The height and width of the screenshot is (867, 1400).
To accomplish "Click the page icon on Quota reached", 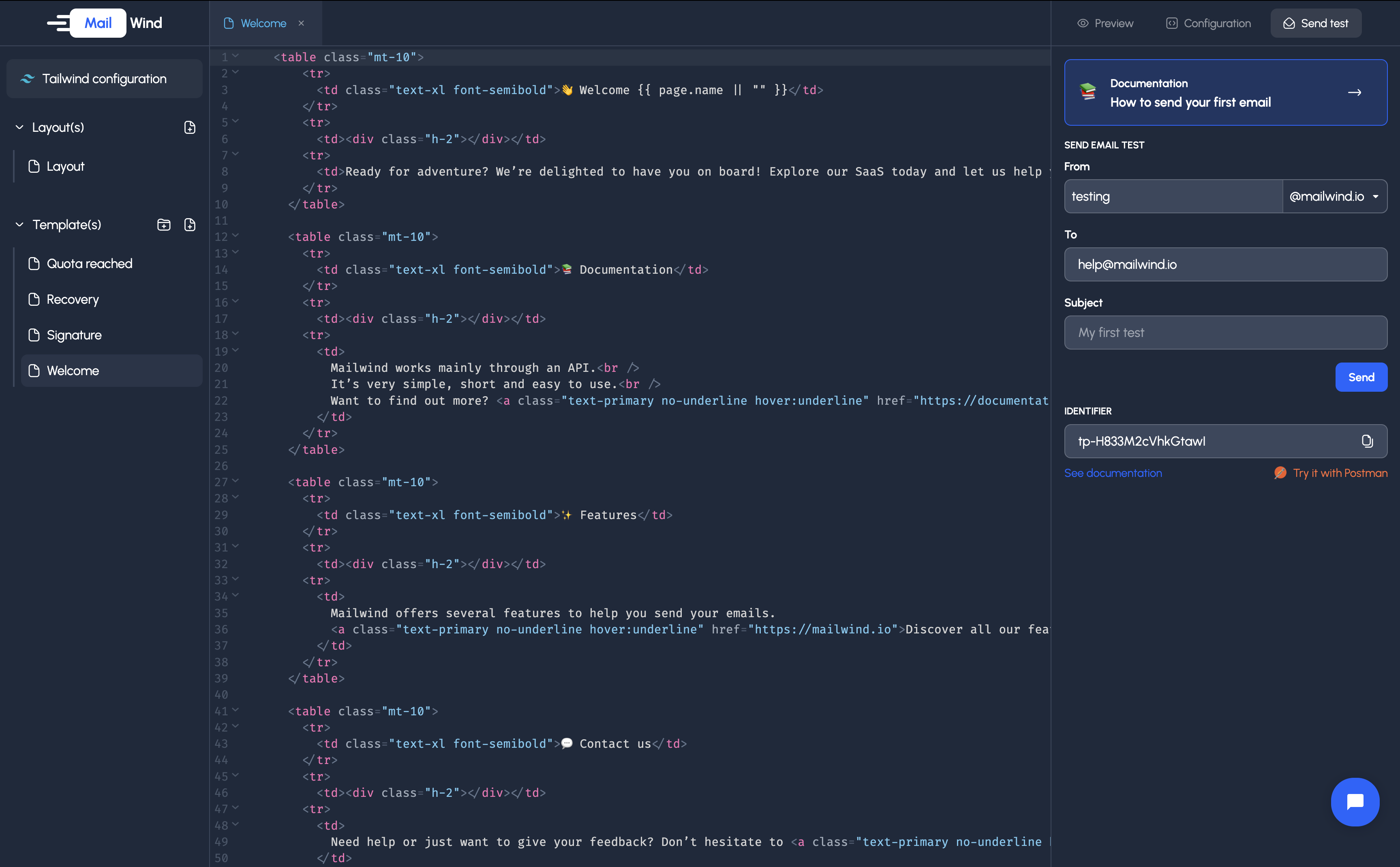I will pos(34,264).
